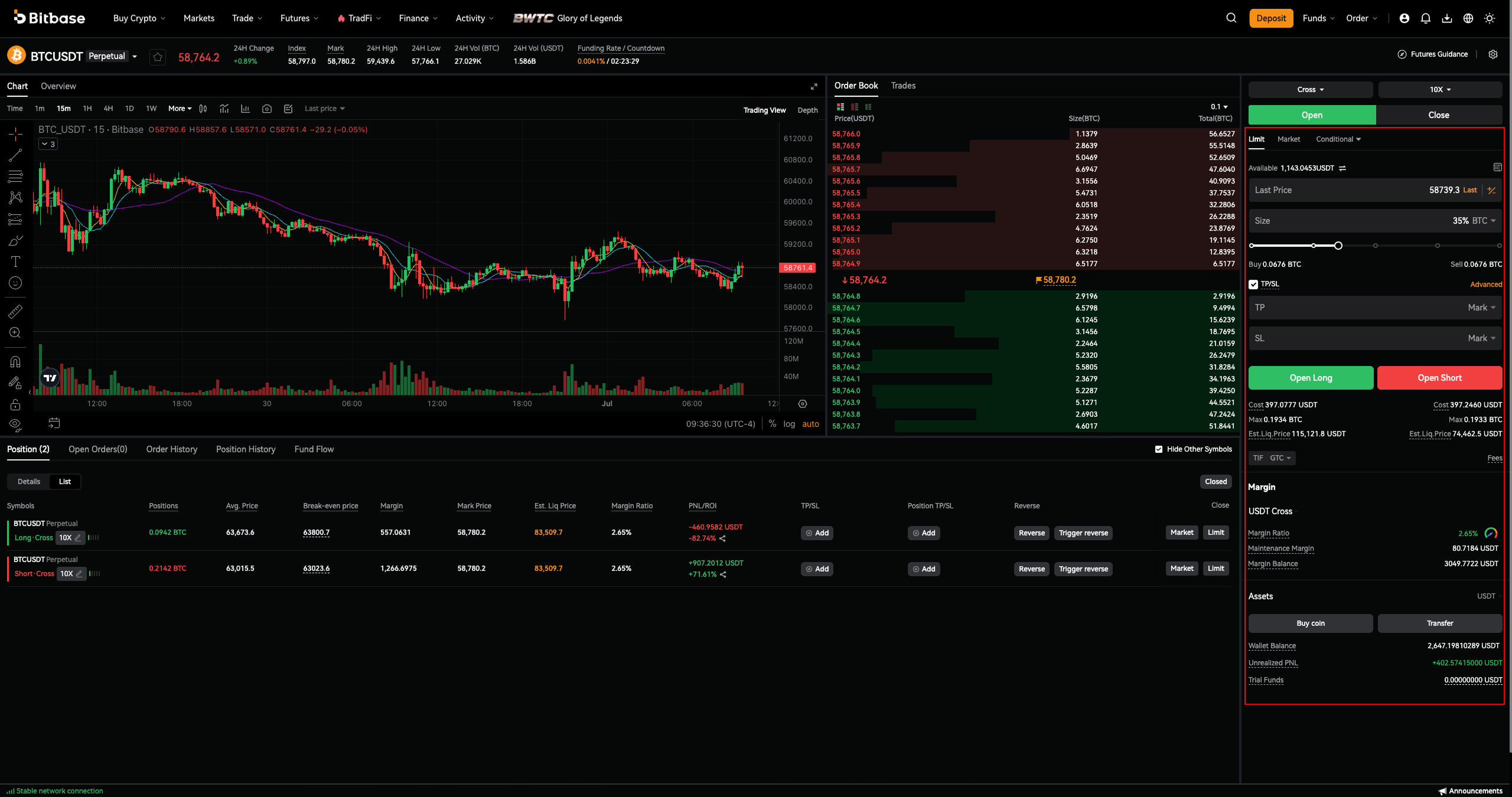Click the search magnifier icon in header
Image resolution: width=1512 pixels, height=797 pixels.
(x=1231, y=18)
